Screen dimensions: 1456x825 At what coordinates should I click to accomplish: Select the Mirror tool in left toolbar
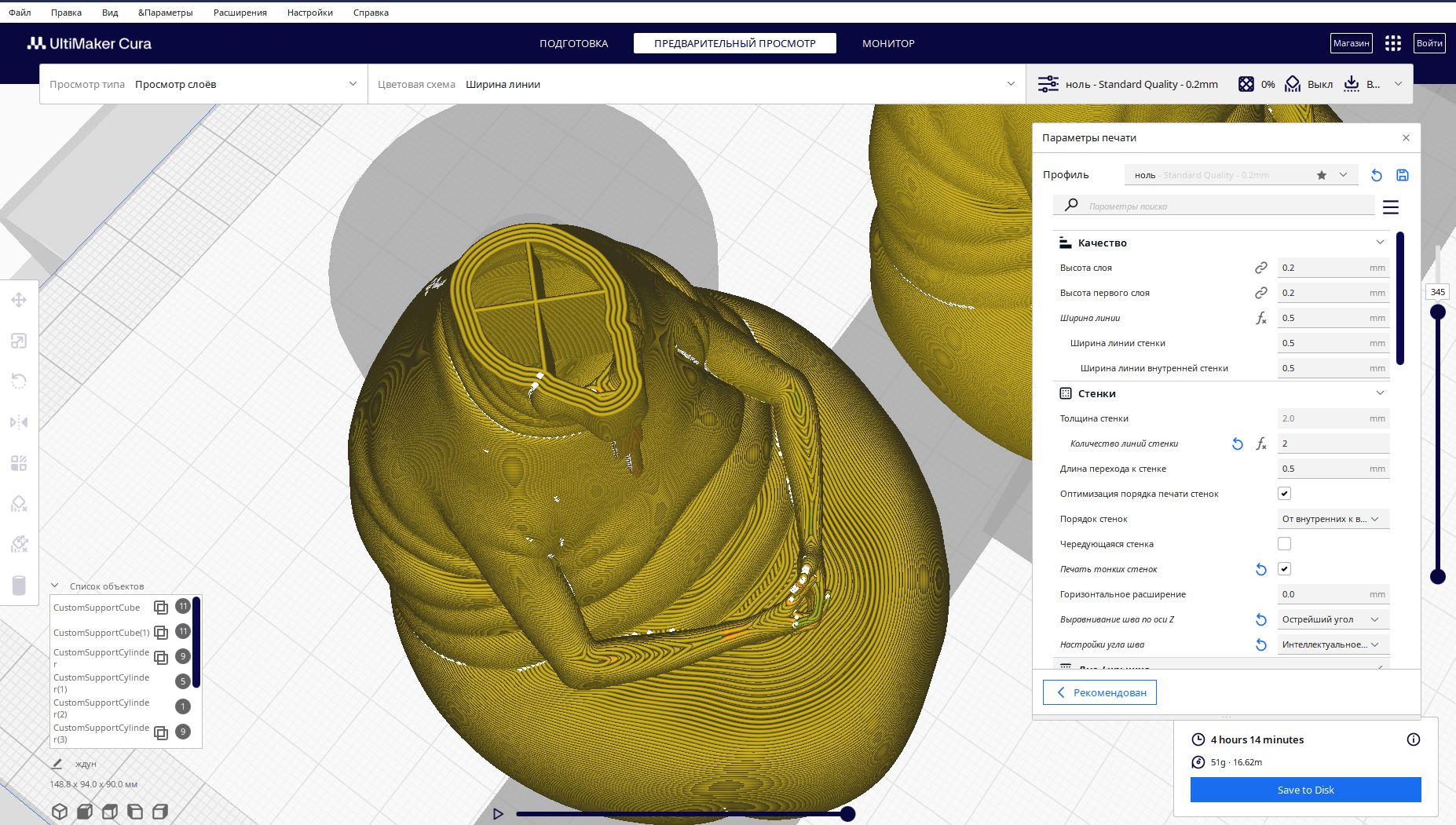click(19, 422)
